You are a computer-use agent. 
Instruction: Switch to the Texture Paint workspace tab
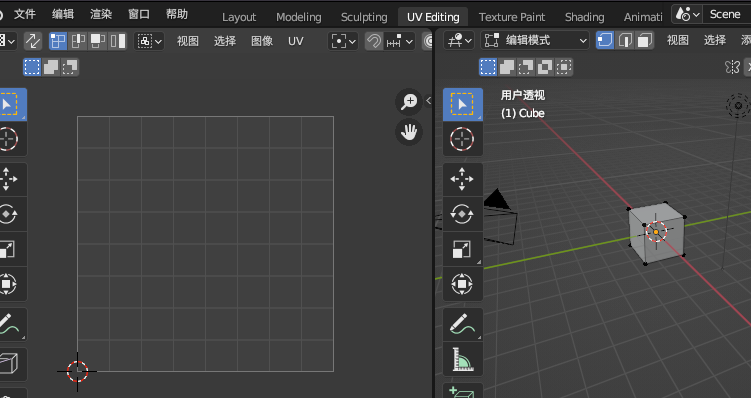(512, 17)
